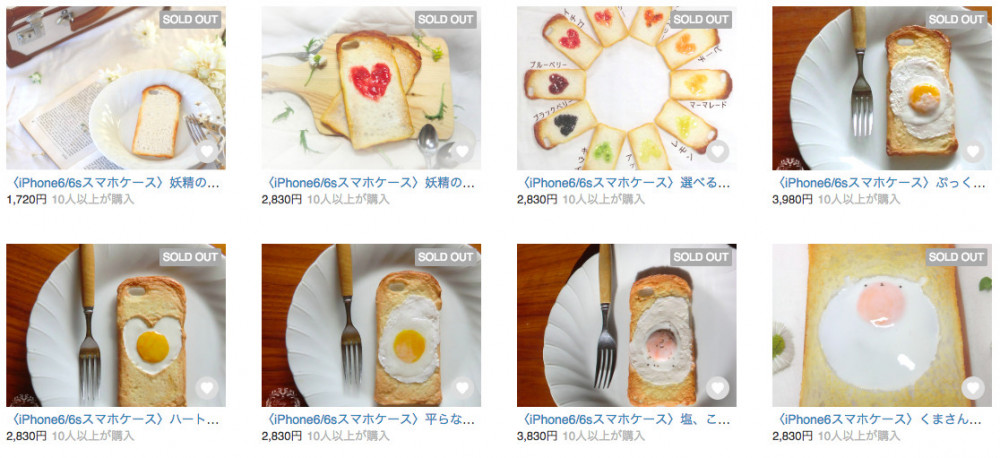This screenshot has width=1000, height=458.
Task: Open the 平らな egg toast title link
Action: coord(369,420)
